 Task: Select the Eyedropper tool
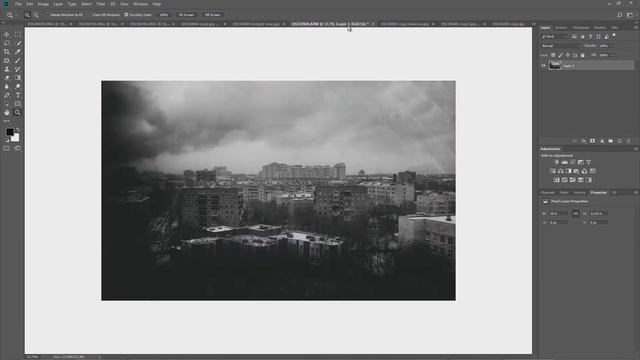coord(18,52)
